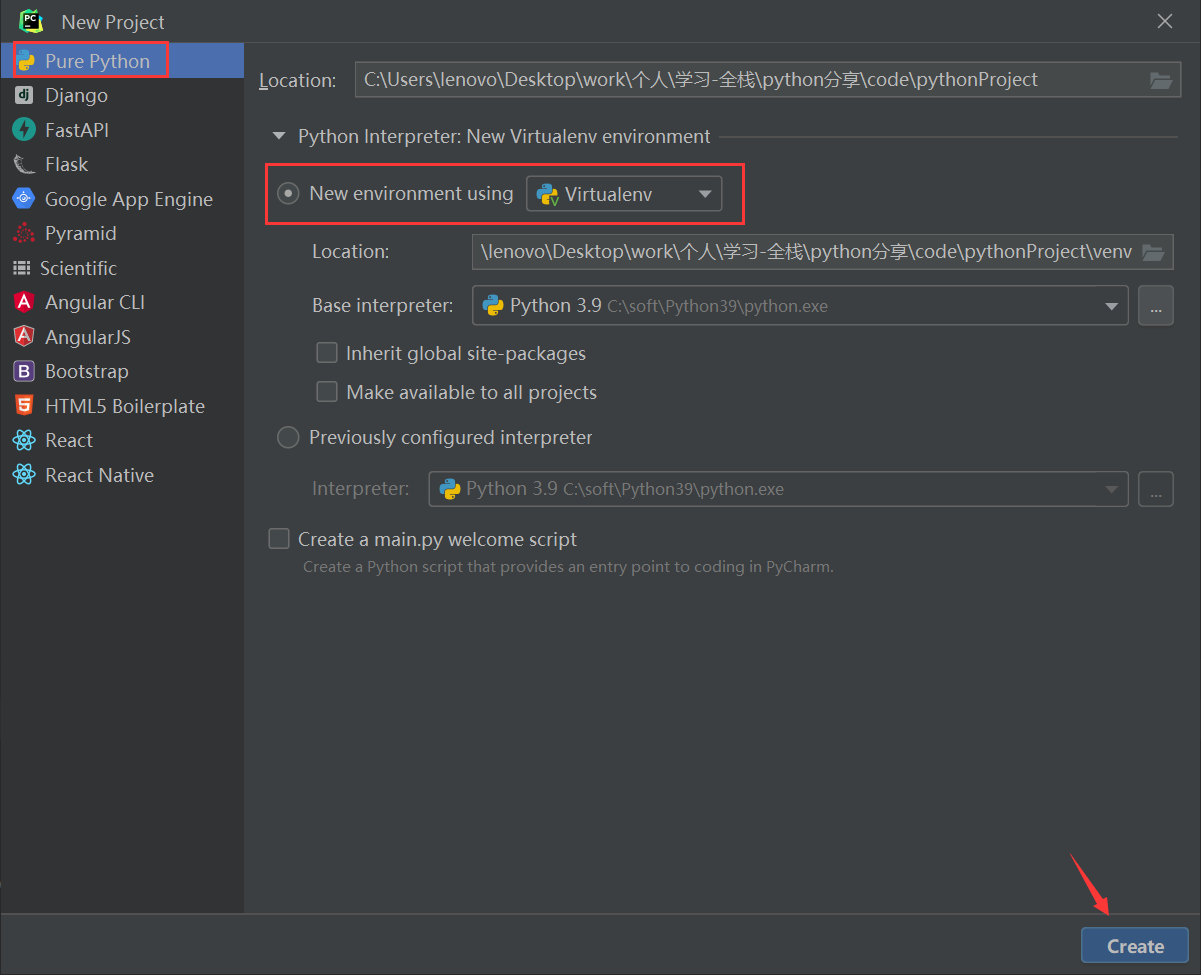
Task: Click the PyCharm entry point description text
Action: pos(568,567)
